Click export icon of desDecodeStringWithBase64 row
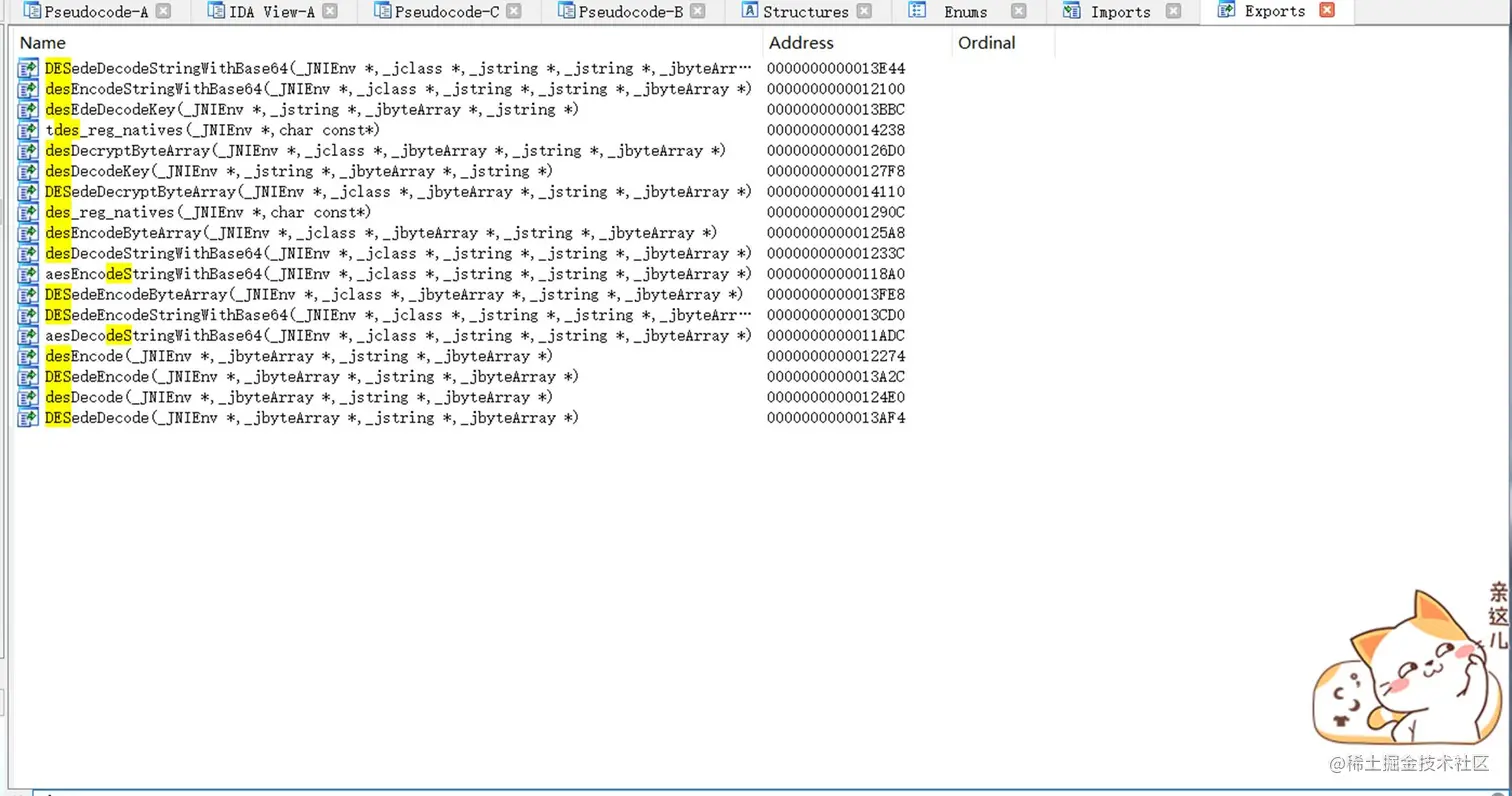Image resolution: width=1512 pixels, height=796 pixels. [x=28, y=253]
